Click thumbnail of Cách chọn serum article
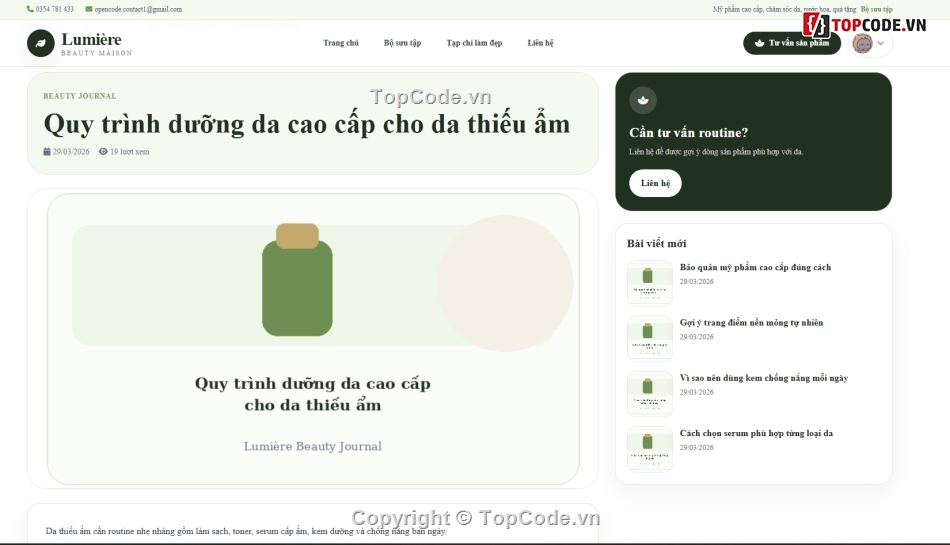The height and width of the screenshot is (545, 950). point(649,449)
